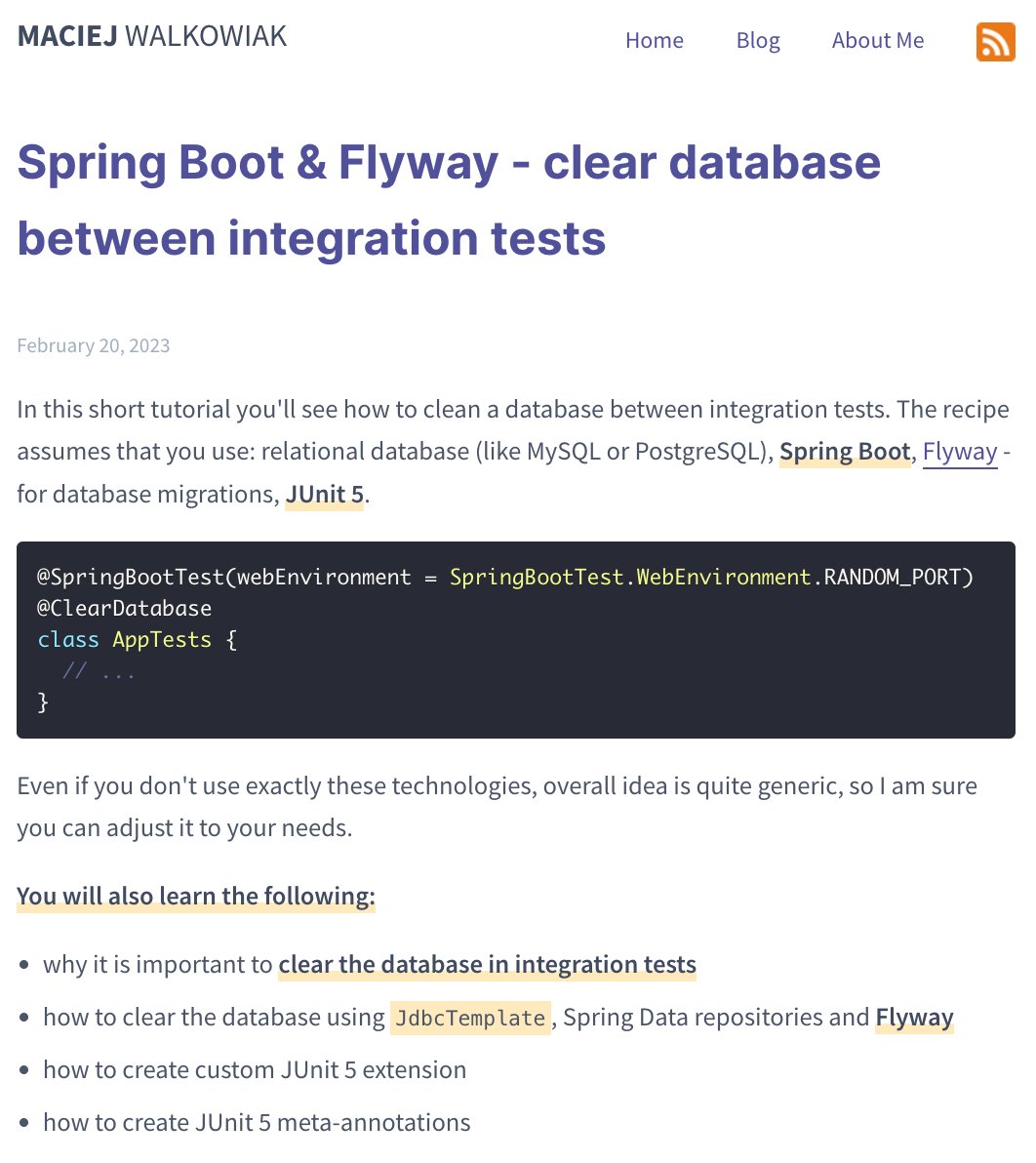Click 'how to create JUnit 5 meta-annotations' bullet
Screen dimensions: 1036x1163
coord(257,1123)
